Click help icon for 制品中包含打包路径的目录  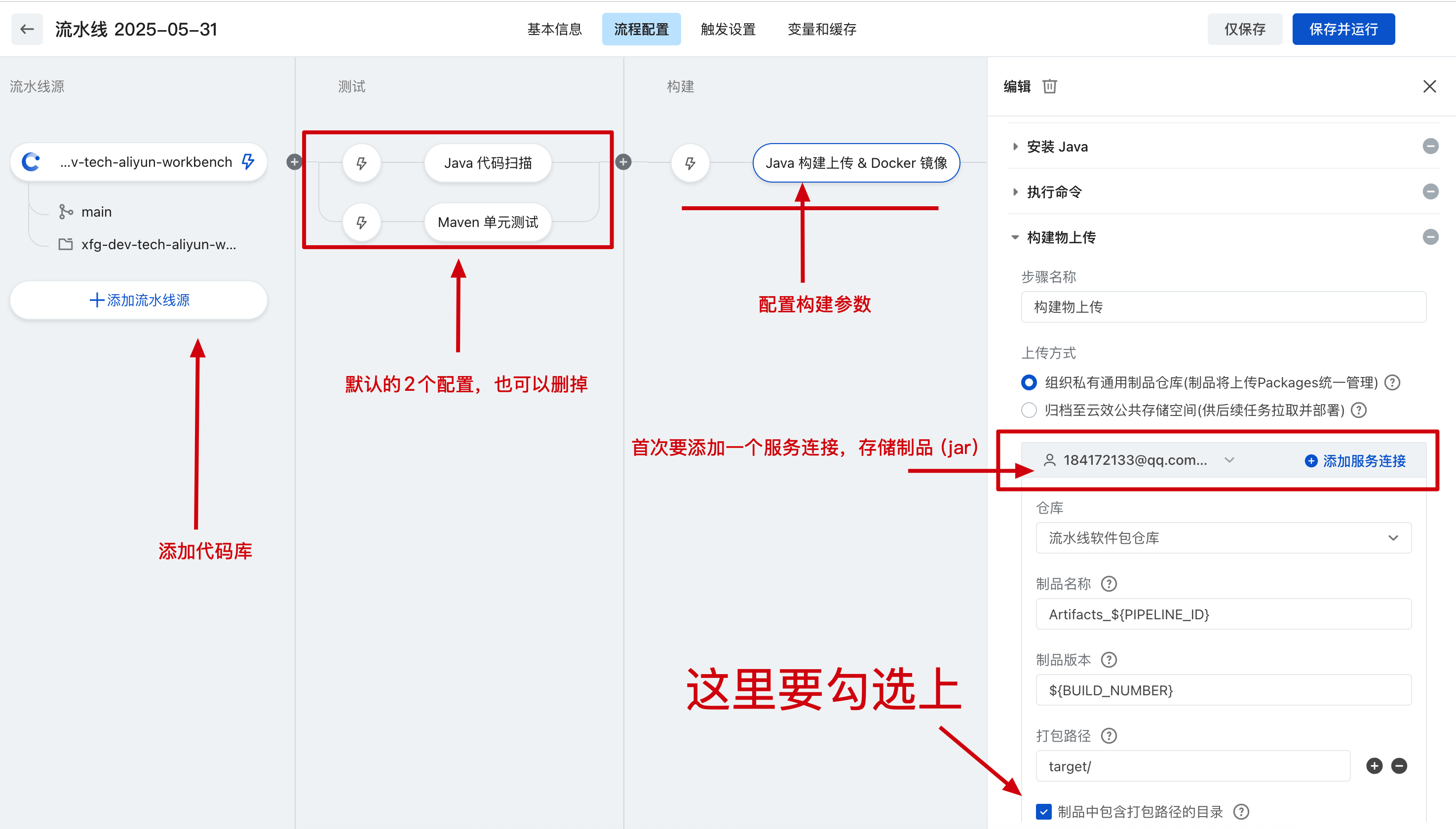[1241, 811]
